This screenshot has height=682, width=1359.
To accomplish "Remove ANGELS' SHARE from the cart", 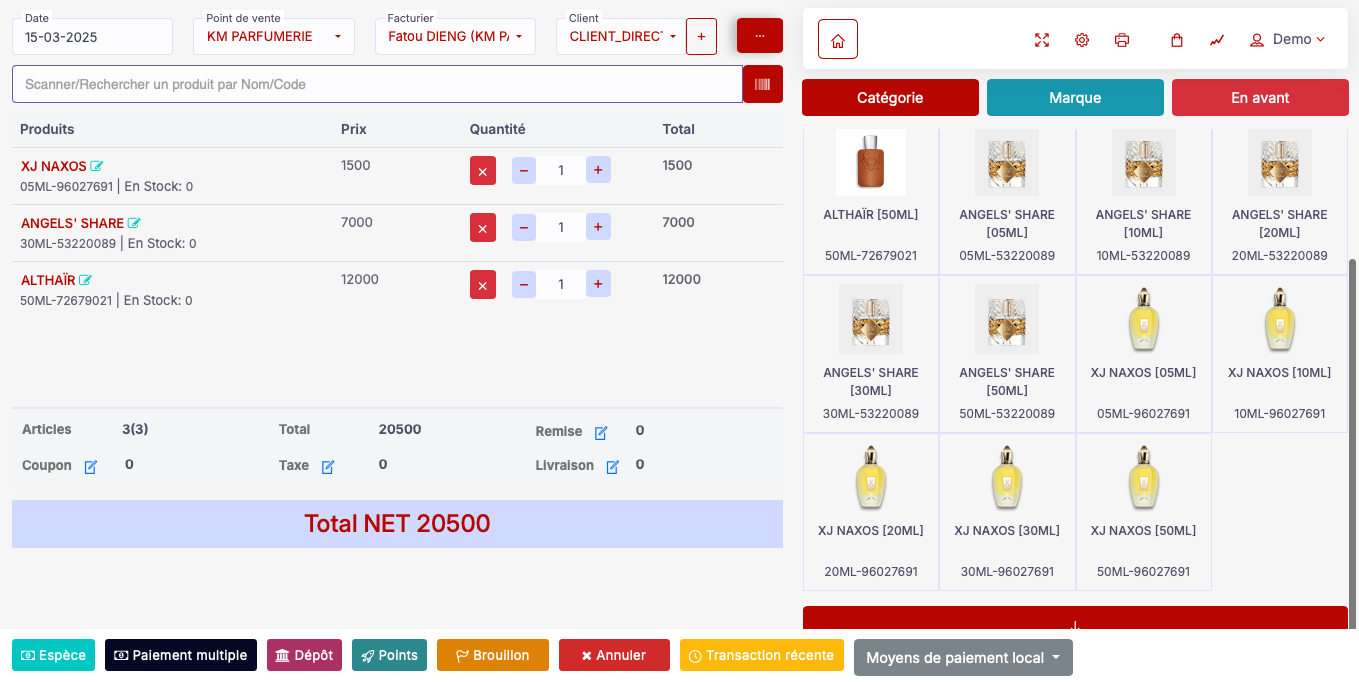I will (482, 228).
